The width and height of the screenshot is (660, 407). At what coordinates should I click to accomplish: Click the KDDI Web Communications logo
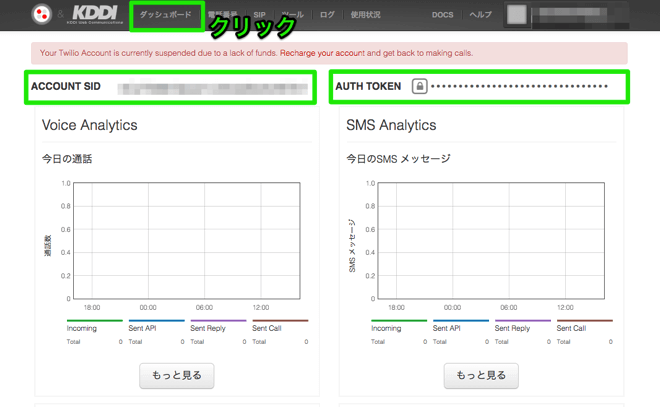click(x=95, y=14)
